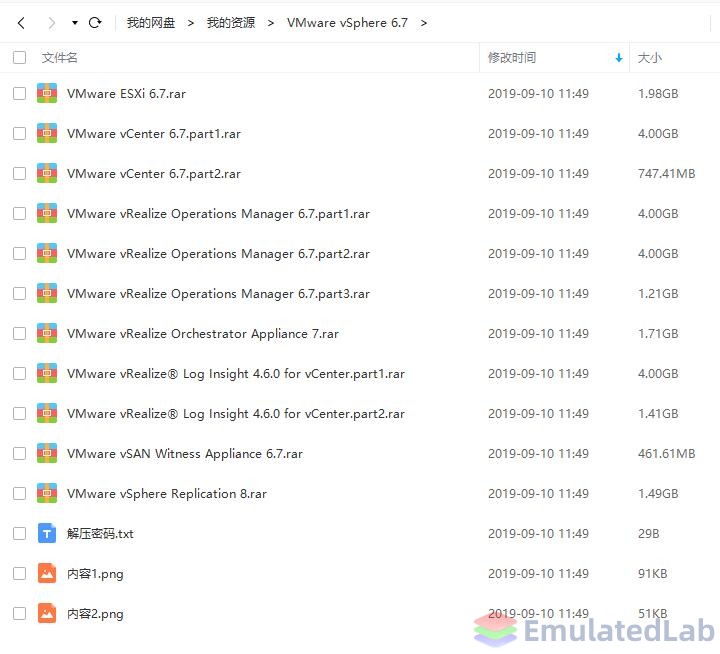The height and width of the screenshot is (654, 720).
Task: Go back to the previous folder
Action: (x=21, y=23)
